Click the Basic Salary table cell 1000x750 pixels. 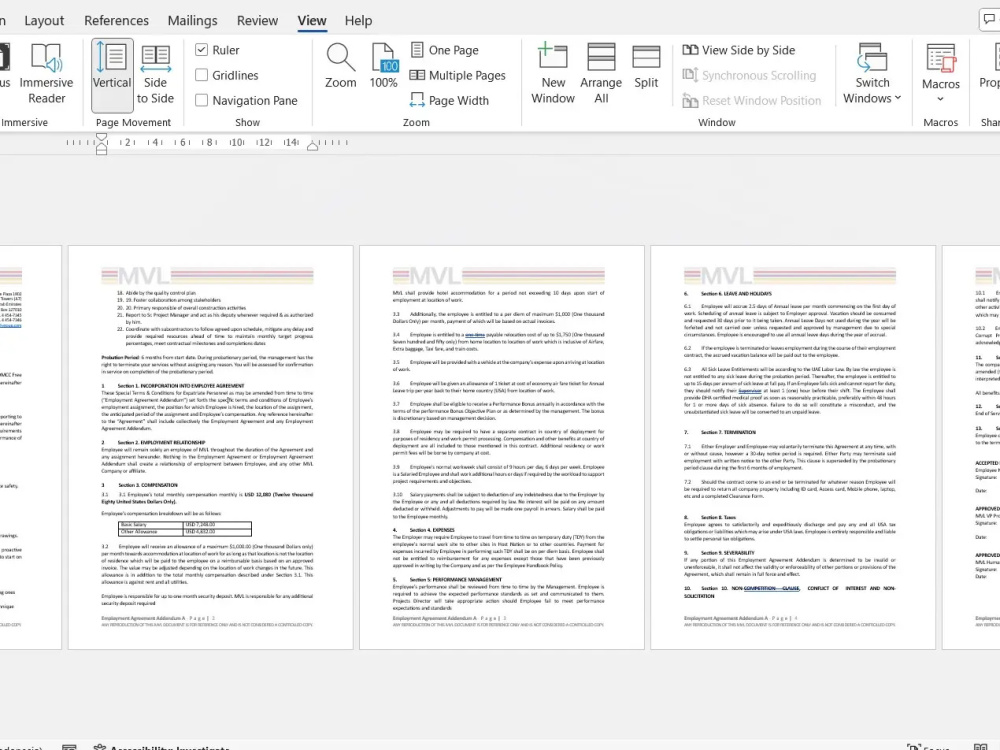click(x=151, y=525)
